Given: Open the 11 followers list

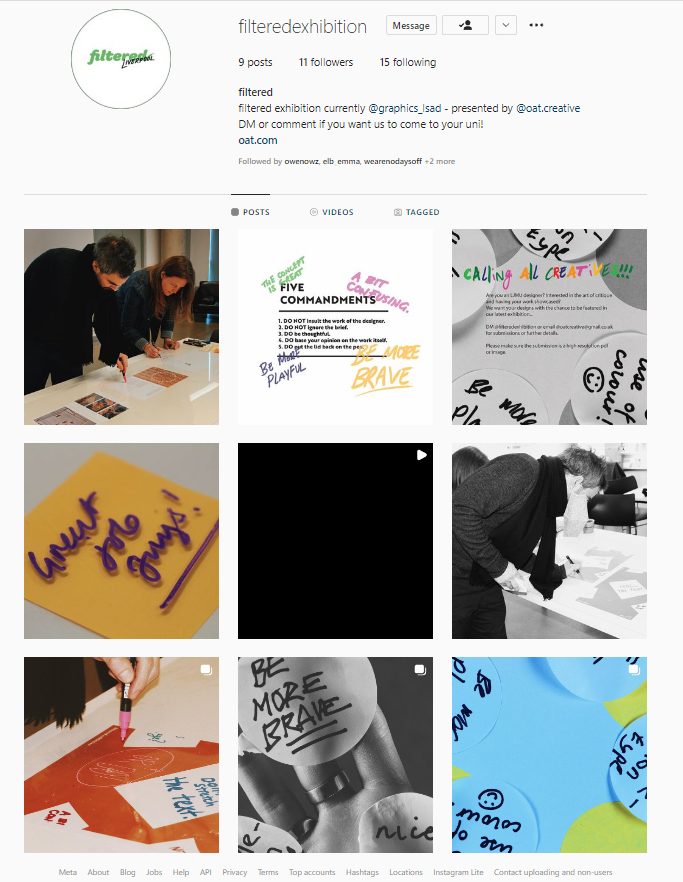Looking at the screenshot, I should point(326,62).
